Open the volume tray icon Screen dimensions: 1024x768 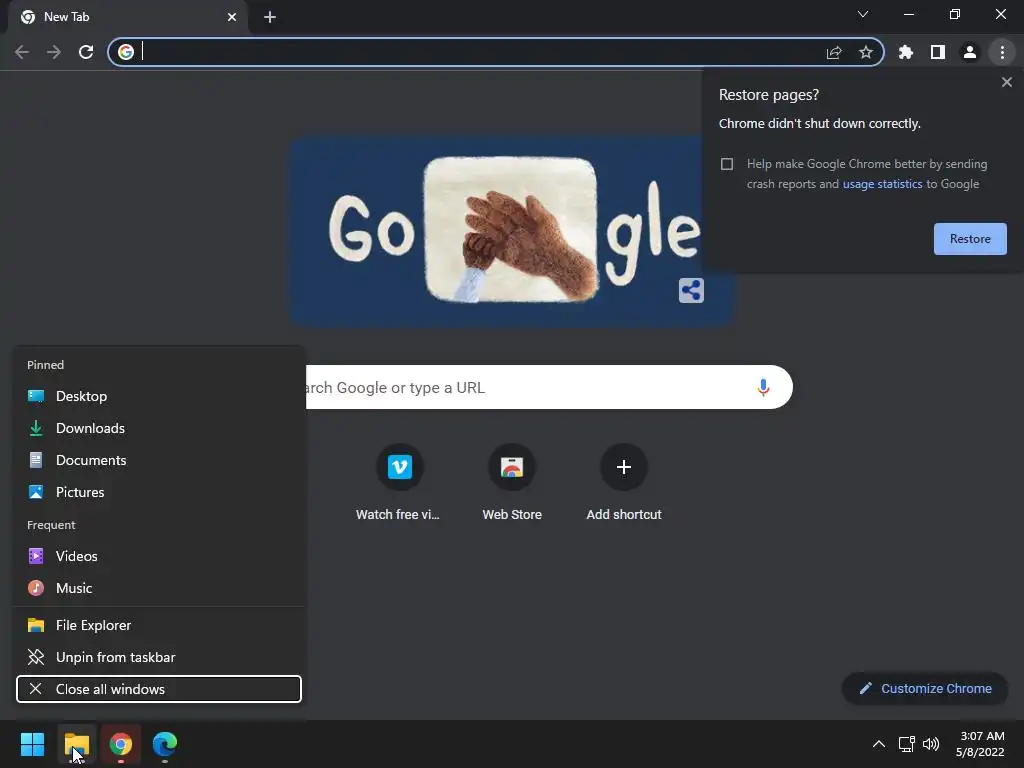931,744
